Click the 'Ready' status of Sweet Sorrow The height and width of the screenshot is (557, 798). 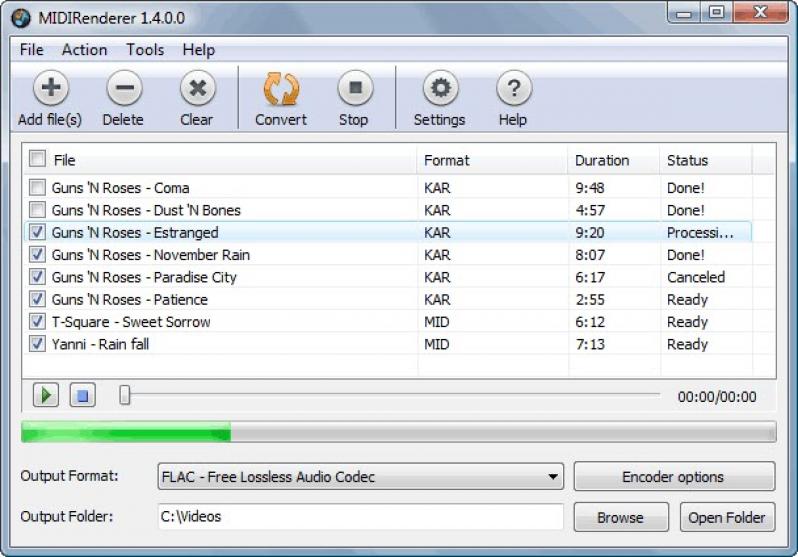coord(687,322)
